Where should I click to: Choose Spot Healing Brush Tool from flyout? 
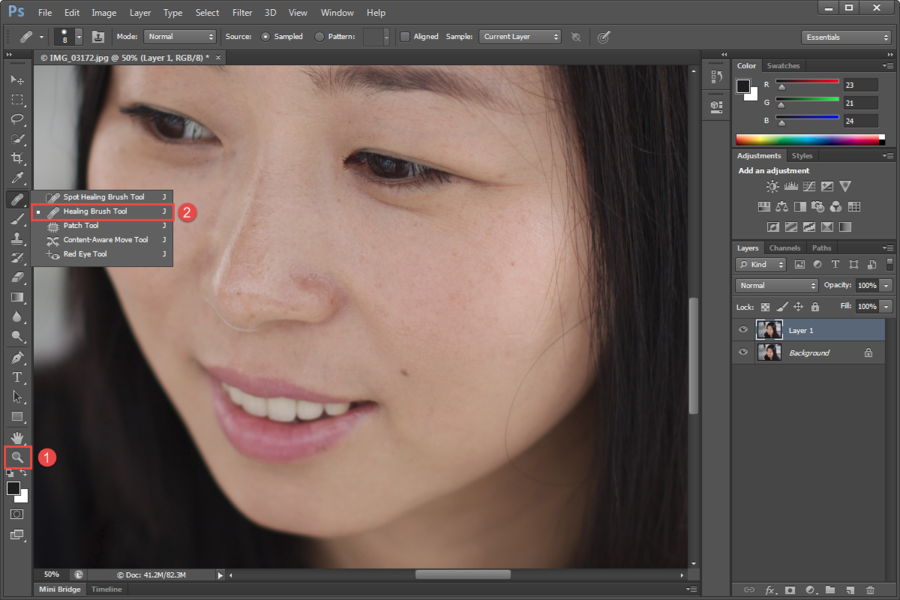coord(102,197)
